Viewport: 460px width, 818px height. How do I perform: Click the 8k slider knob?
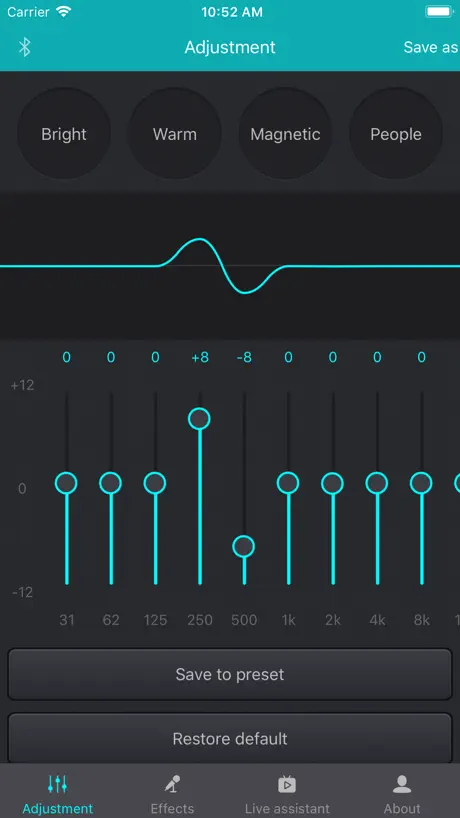421,483
